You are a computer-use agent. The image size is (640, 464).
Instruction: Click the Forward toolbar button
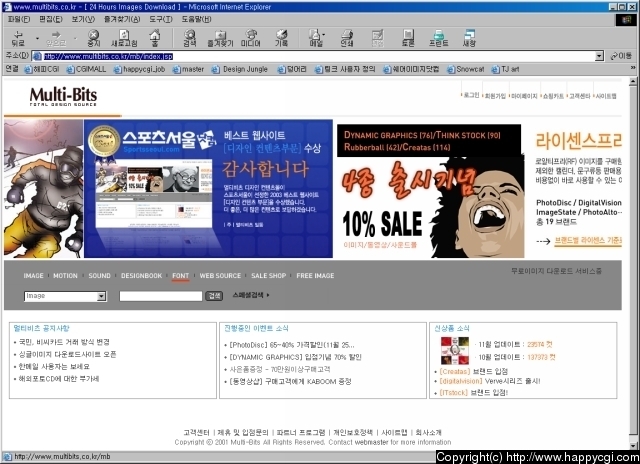(x=56, y=38)
